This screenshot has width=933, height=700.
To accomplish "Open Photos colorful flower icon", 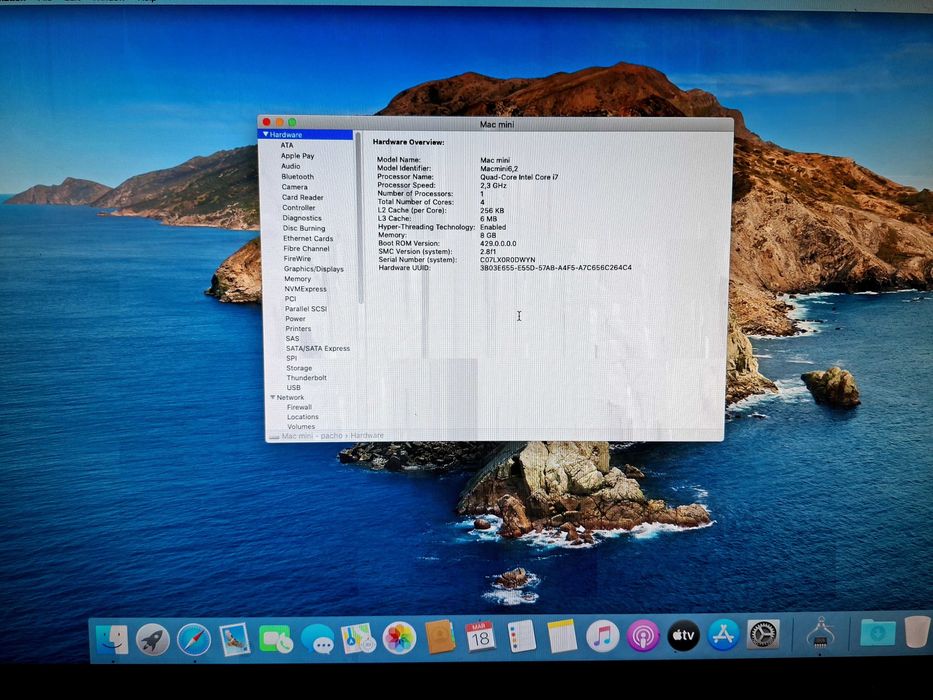I will [x=399, y=638].
